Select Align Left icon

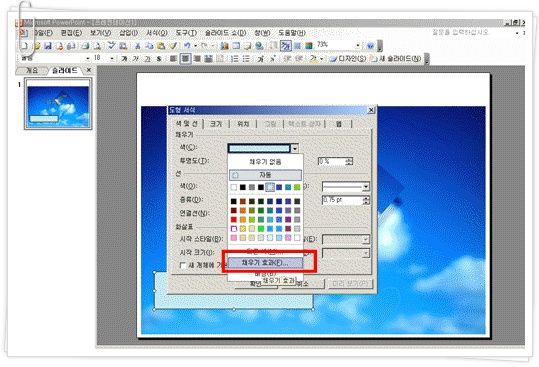pyautogui.click(x=173, y=59)
